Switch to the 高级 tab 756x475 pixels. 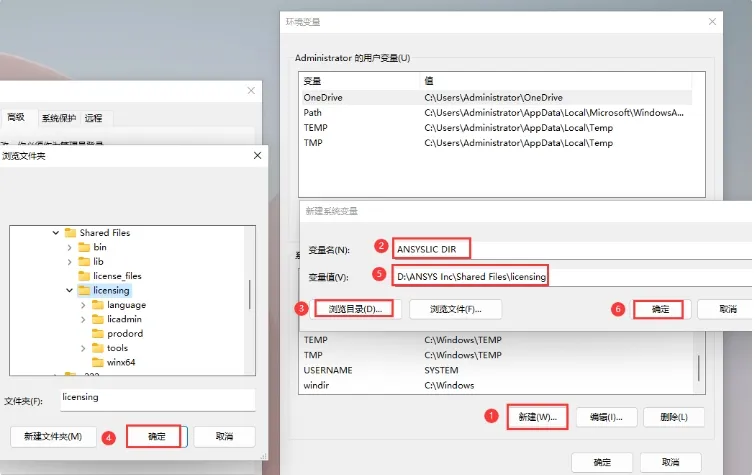click(16, 117)
